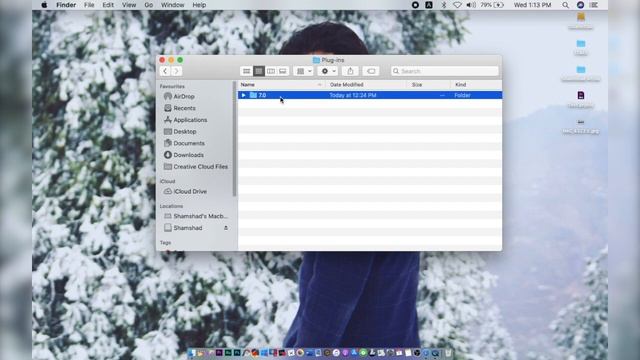The width and height of the screenshot is (640, 360).
Task: Open Desktop in the sidebar
Action: point(184,131)
